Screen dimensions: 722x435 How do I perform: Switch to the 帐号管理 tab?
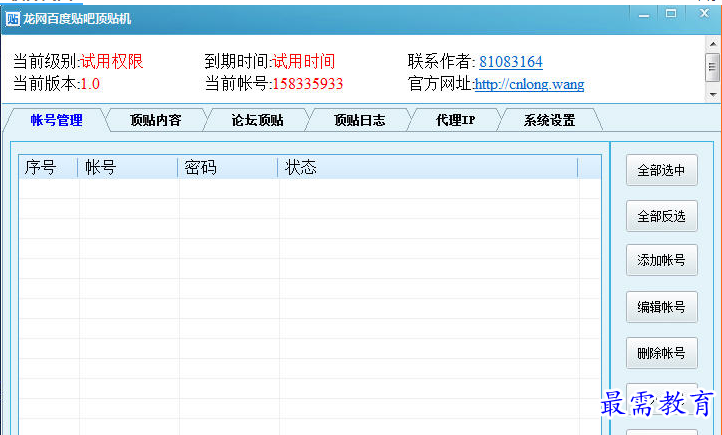57,121
